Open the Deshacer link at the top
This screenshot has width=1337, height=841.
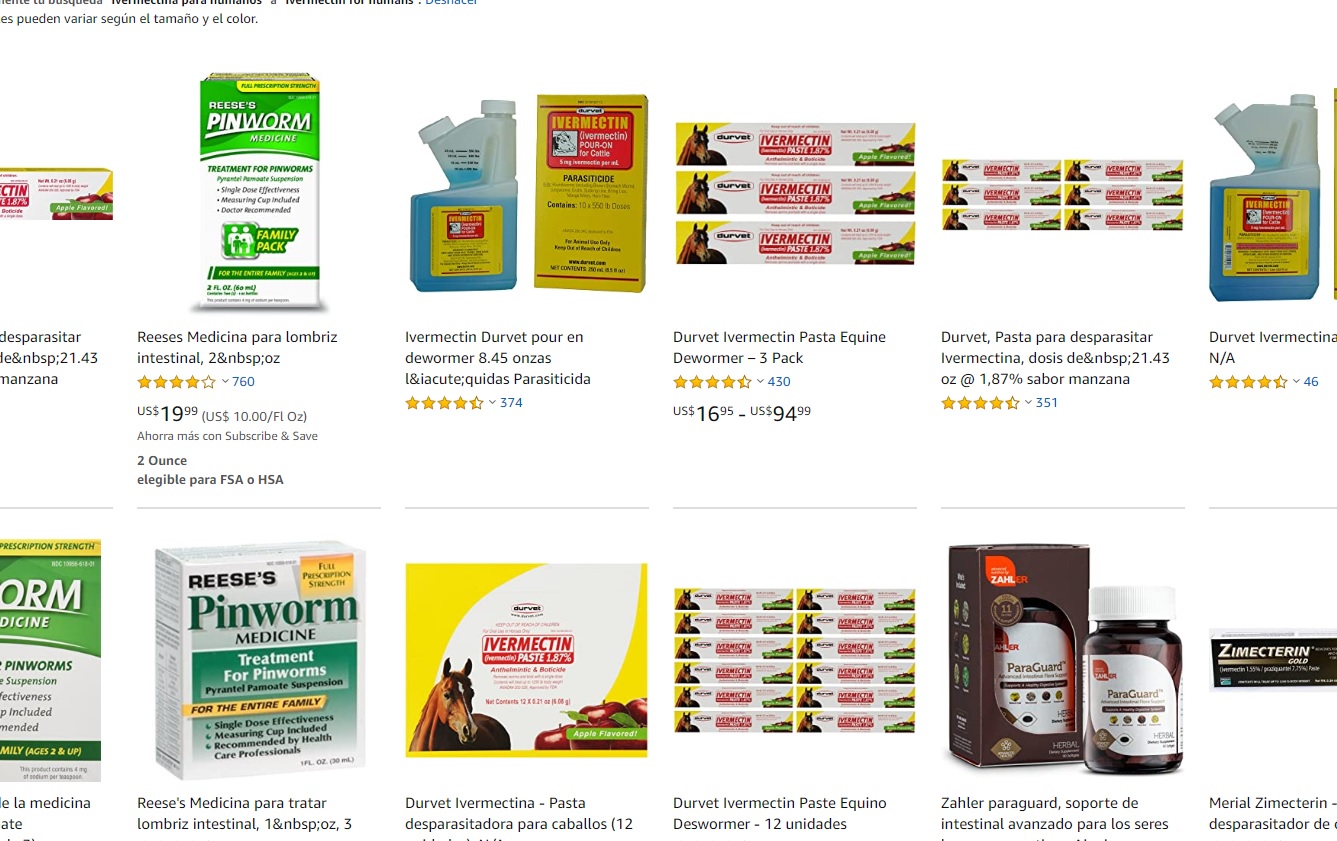(451, 3)
